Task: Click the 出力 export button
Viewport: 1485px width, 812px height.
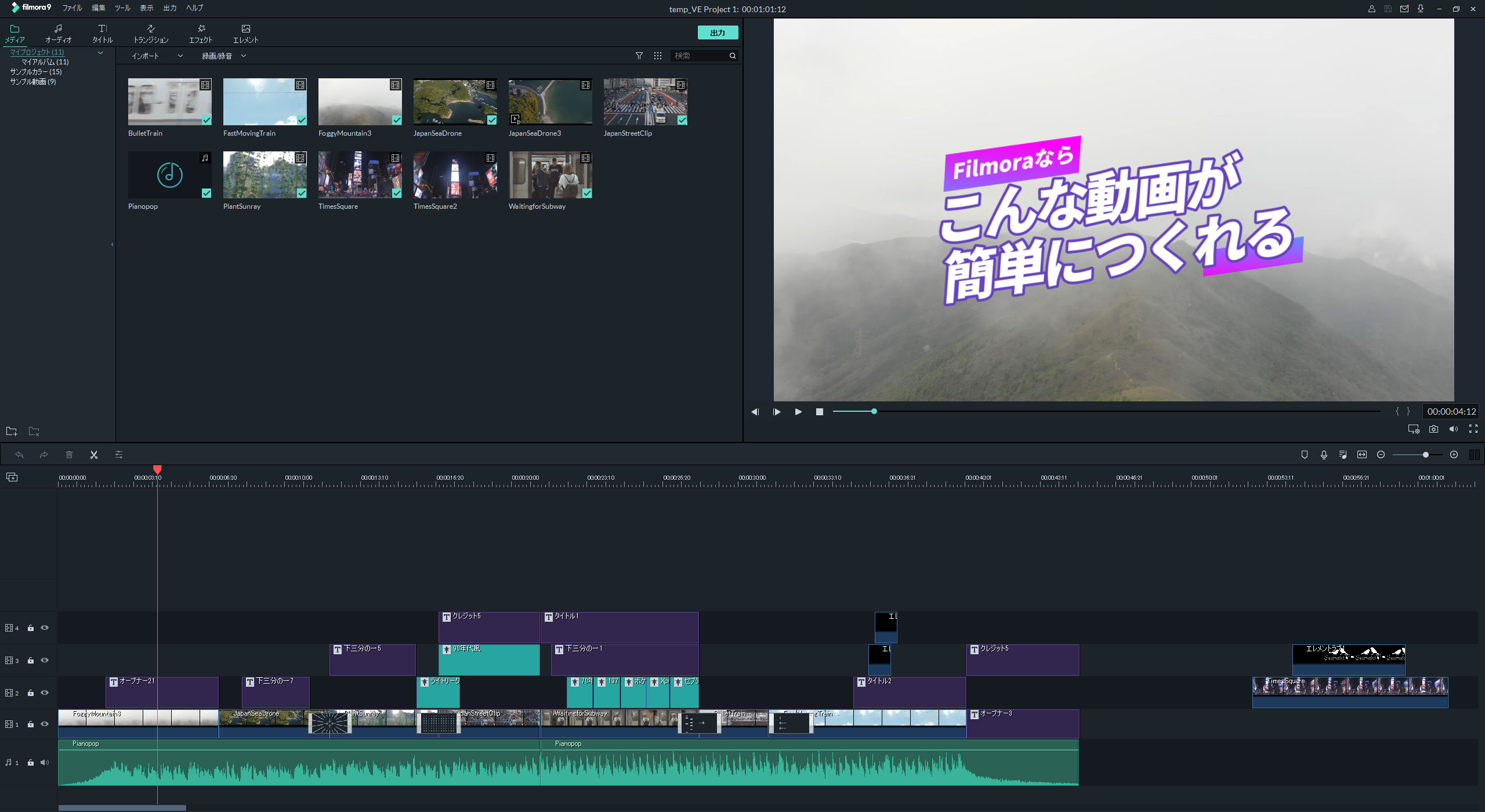Action: tap(718, 32)
